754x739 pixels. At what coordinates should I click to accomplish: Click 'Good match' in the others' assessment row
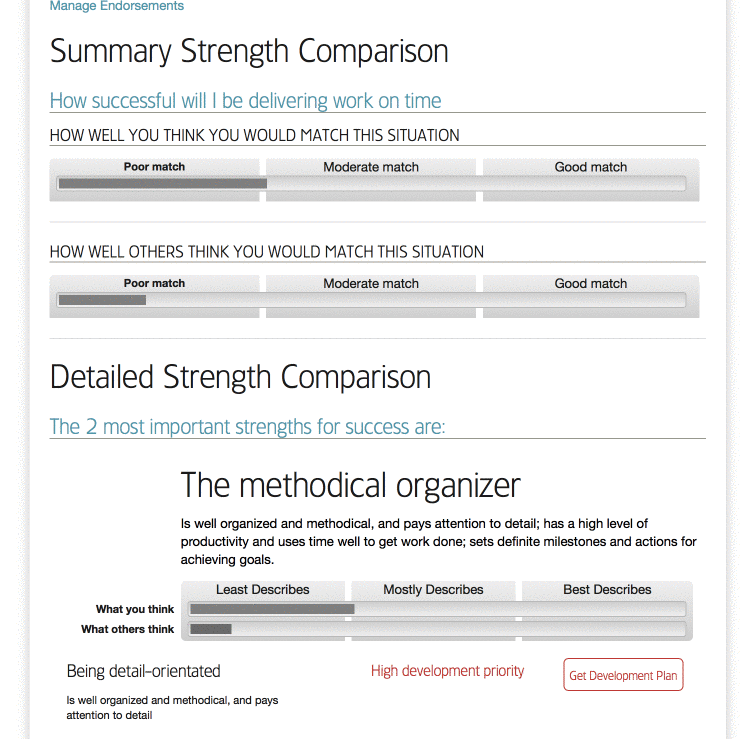[591, 283]
